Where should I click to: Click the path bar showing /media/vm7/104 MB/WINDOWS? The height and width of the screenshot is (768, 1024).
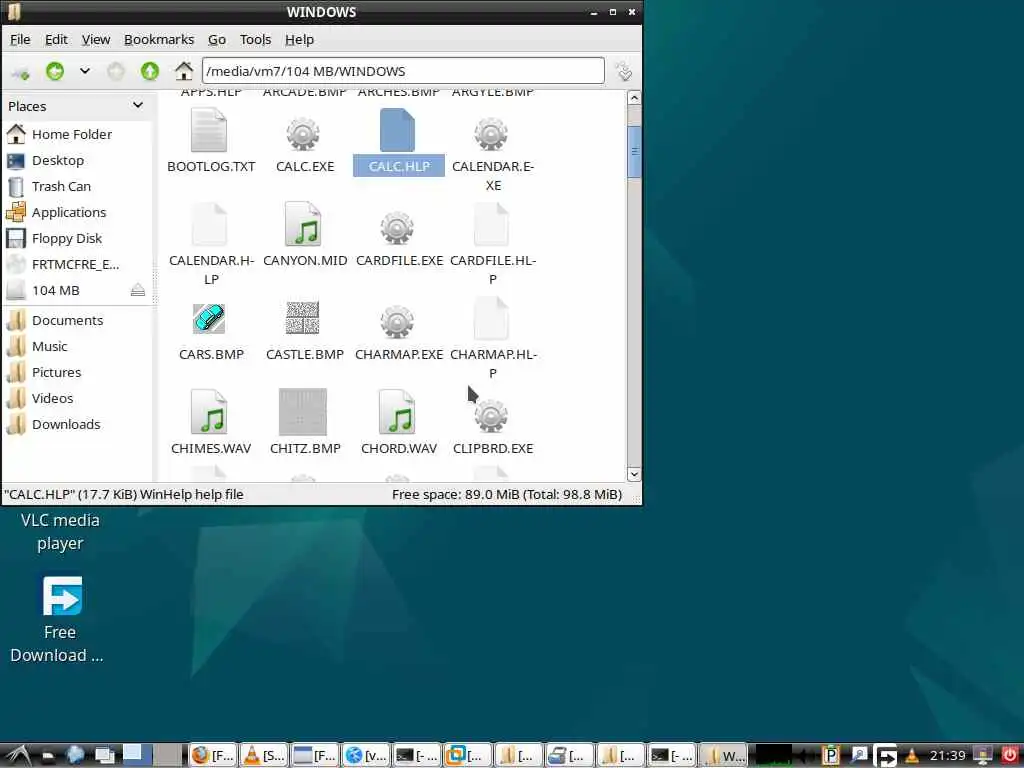(x=403, y=71)
